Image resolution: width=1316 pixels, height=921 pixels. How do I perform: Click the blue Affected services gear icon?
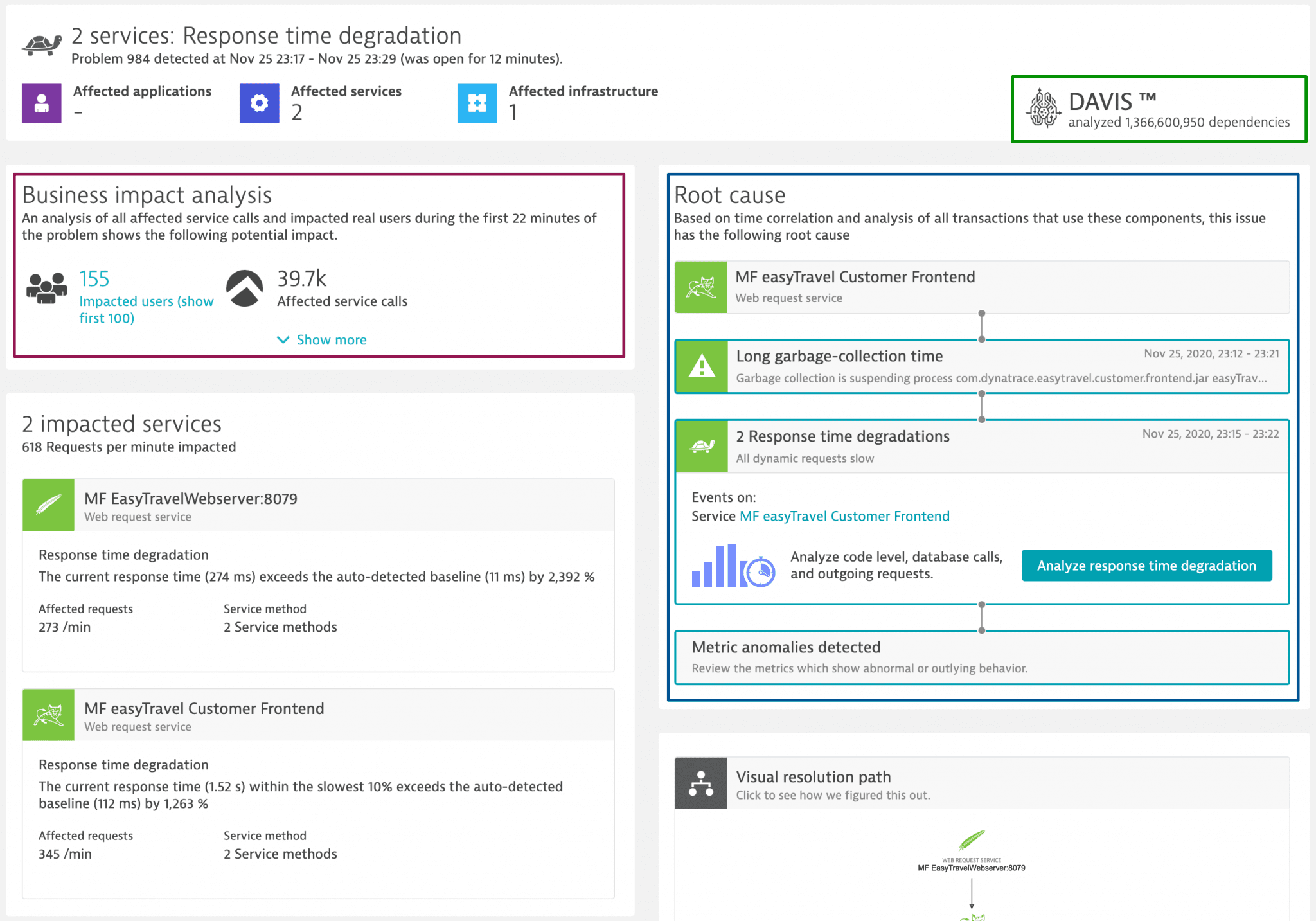[x=259, y=103]
